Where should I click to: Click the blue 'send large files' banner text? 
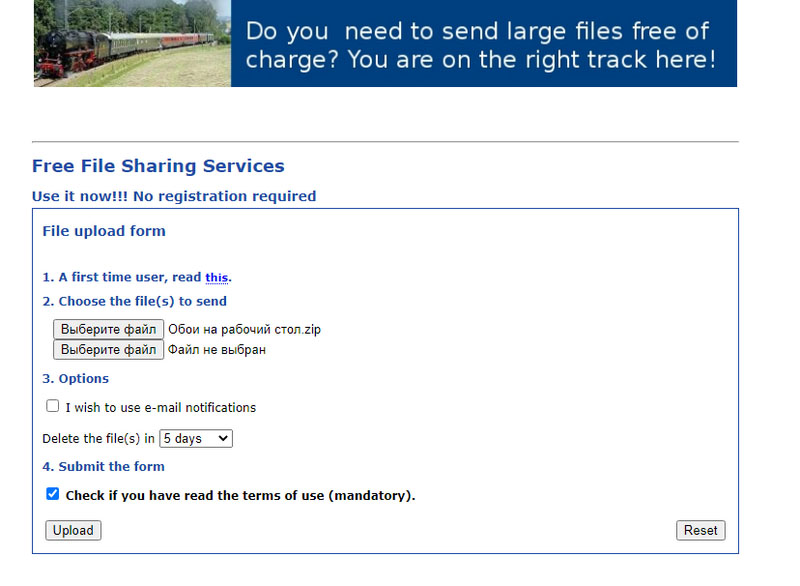(481, 45)
